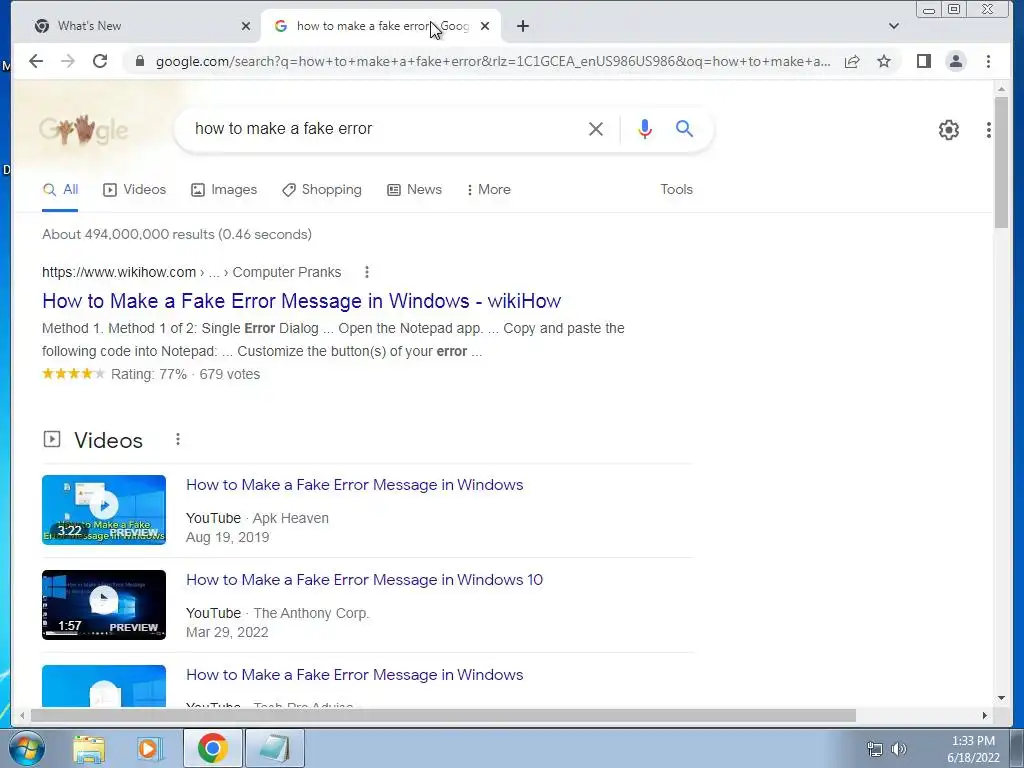Image resolution: width=1024 pixels, height=768 pixels.
Task: Go back with the browser back arrow
Action: click(36, 61)
